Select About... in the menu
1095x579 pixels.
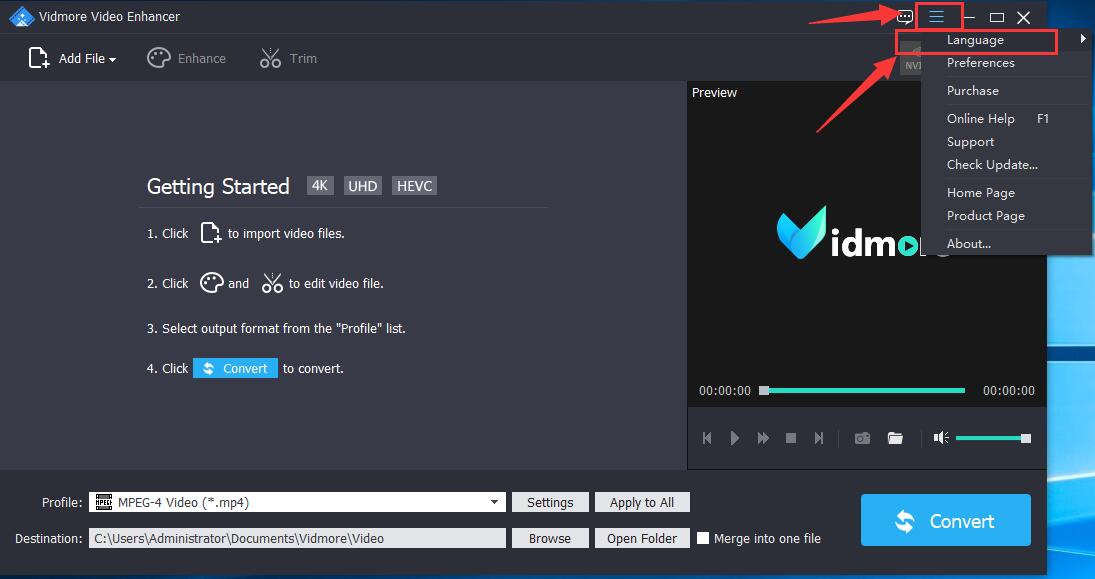point(969,244)
